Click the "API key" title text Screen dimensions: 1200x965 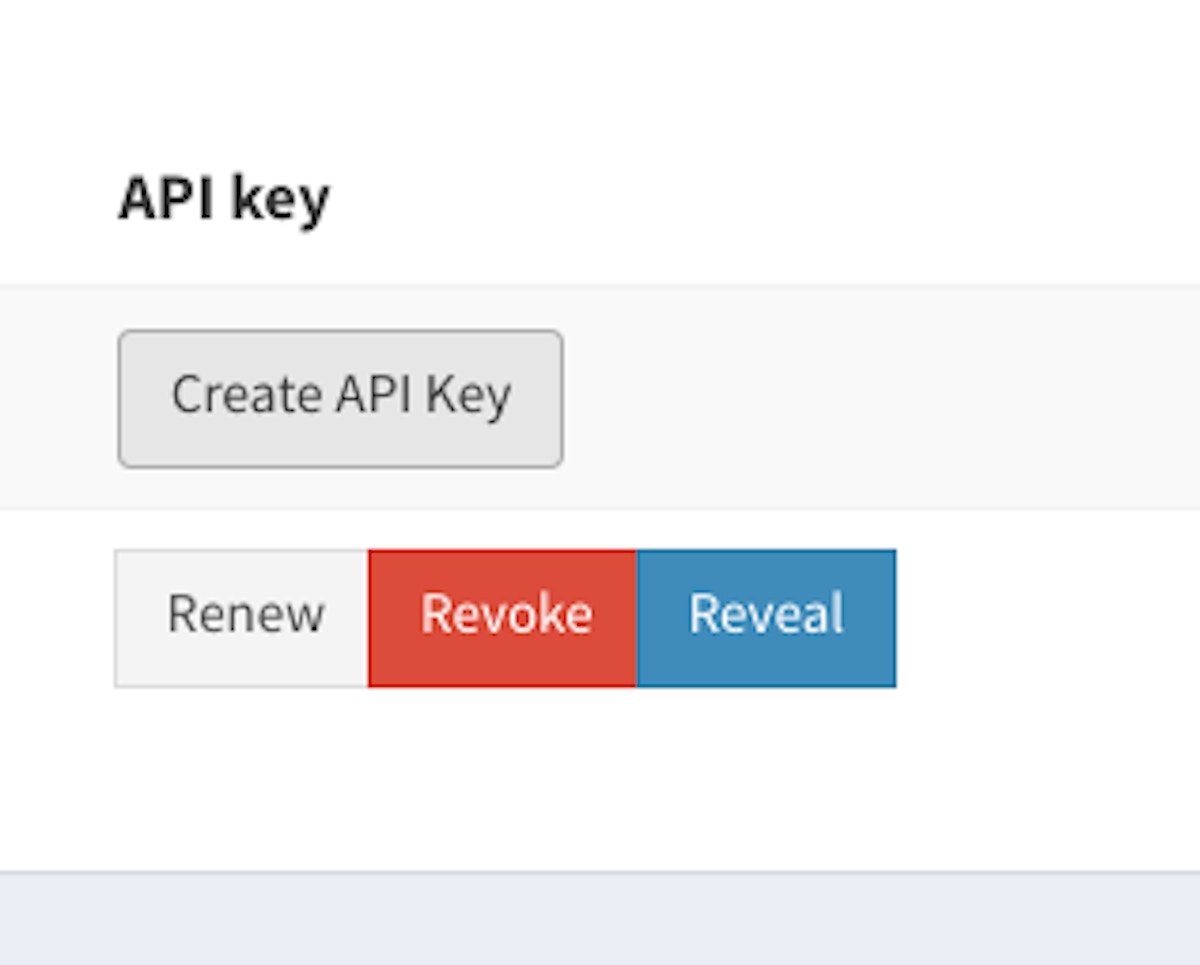pos(224,199)
